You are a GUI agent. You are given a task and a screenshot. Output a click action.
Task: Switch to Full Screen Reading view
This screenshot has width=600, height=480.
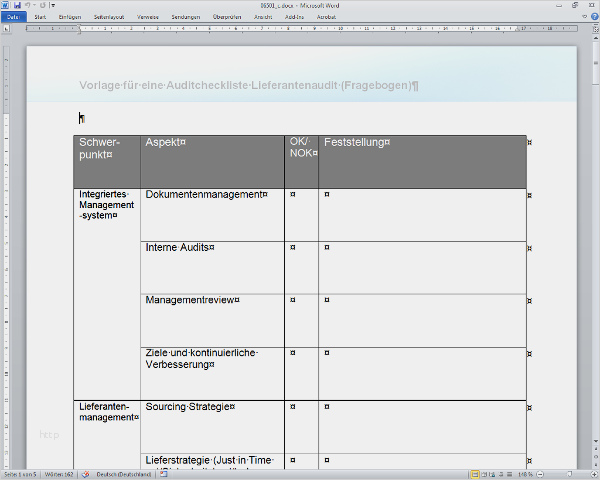click(x=484, y=474)
